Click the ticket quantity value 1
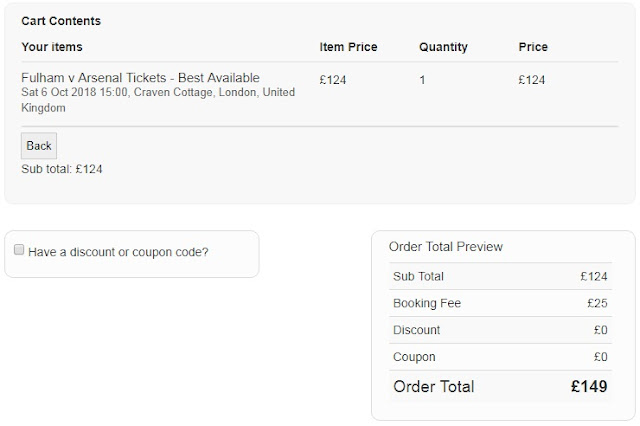Screen dimensions: 640x426 click(x=422, y=79)
